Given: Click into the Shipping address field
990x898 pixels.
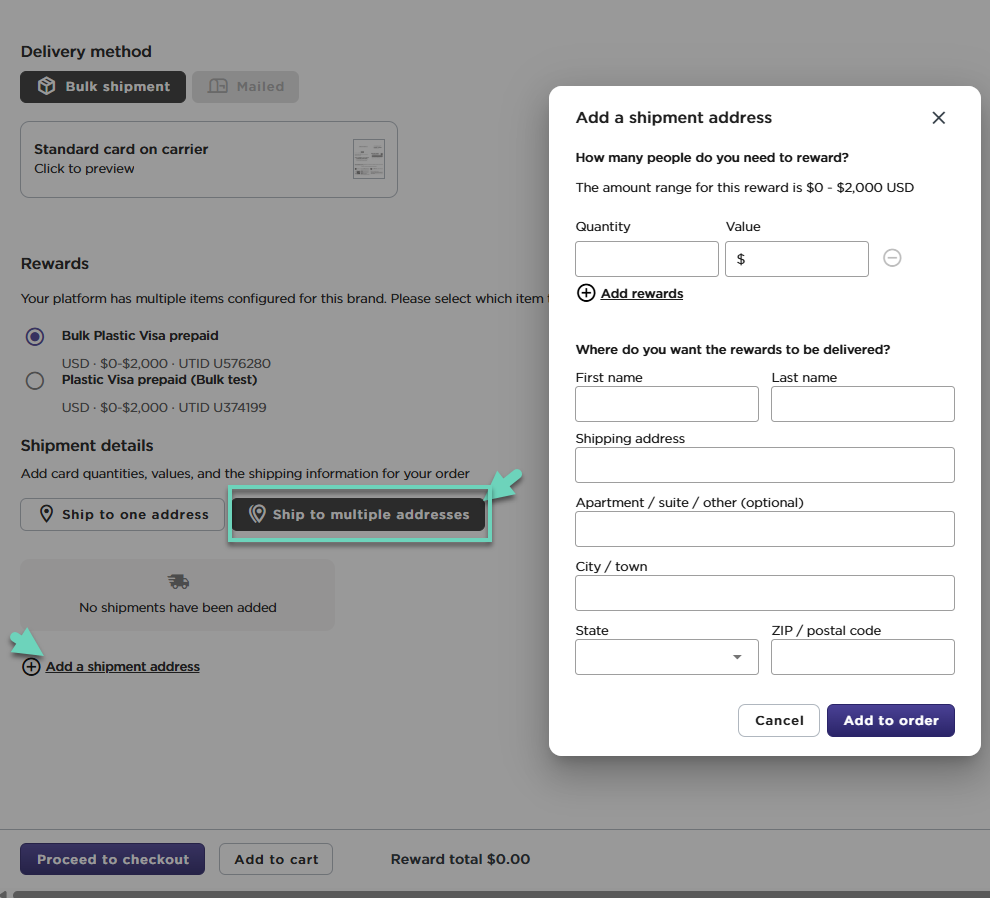Looking at the screenshot, I should point(764,465).
